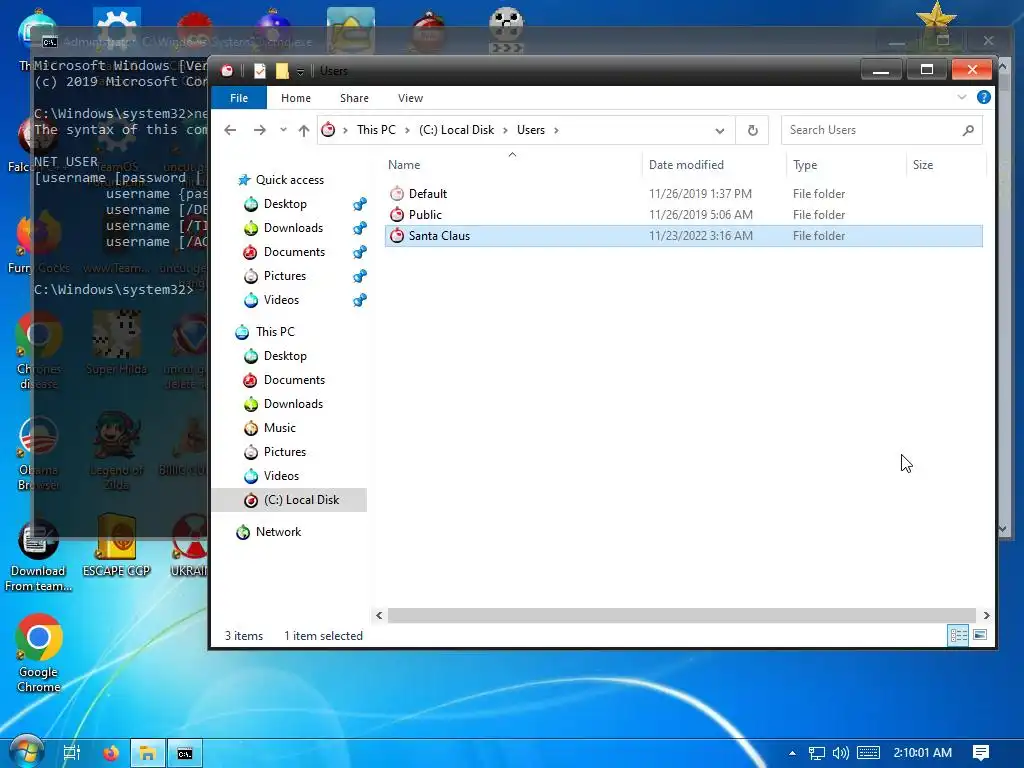Switch to the Share ribbon tab

(x=354, y=98)
